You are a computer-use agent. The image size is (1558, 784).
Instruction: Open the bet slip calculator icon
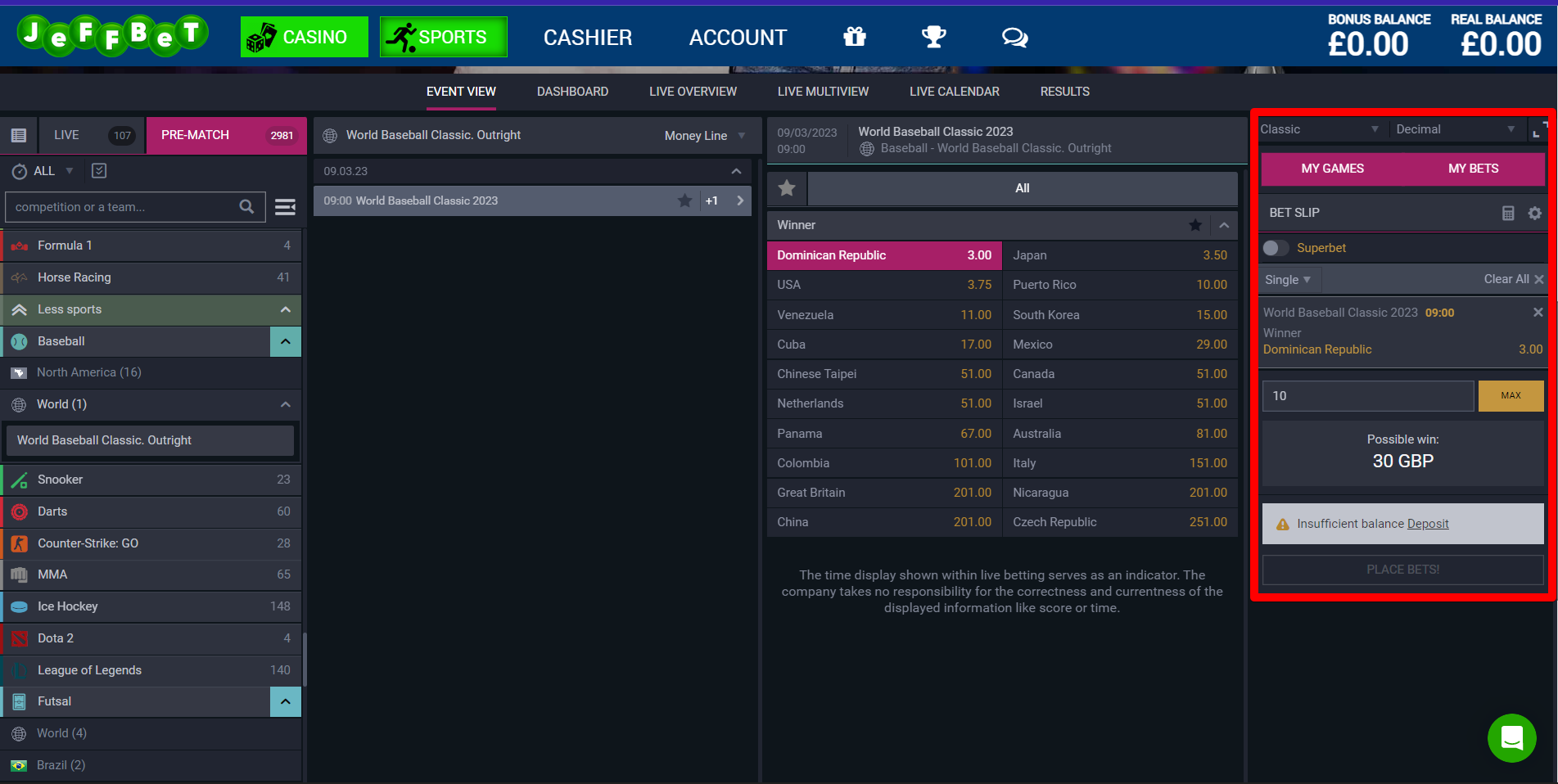(1508, 213)
